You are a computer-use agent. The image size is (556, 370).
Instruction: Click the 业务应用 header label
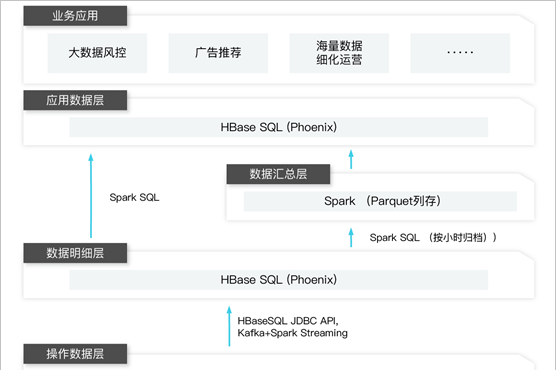[75, 16]
